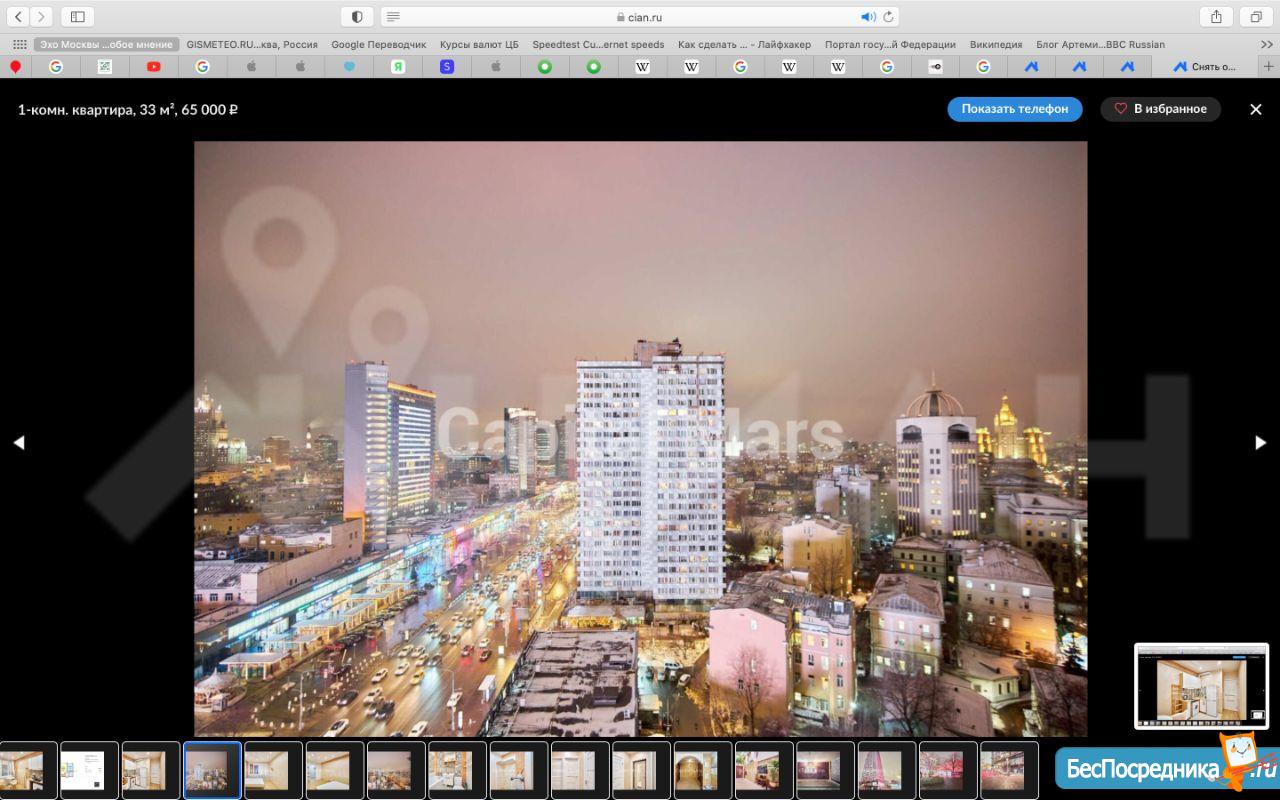This screenshot has width=1280, height=800.
Task: Go to the next photo with right arrow
Action: 1260,443
